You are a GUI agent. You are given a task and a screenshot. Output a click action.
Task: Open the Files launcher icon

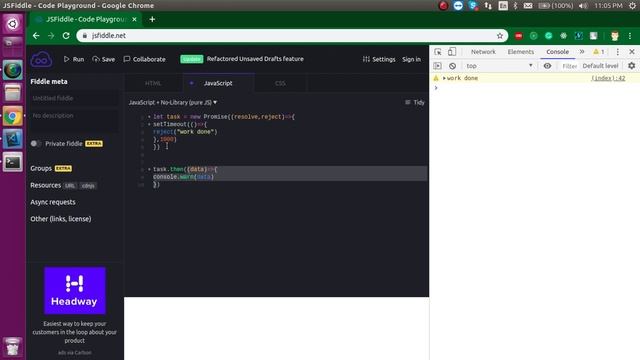click(x=13, y=93)
